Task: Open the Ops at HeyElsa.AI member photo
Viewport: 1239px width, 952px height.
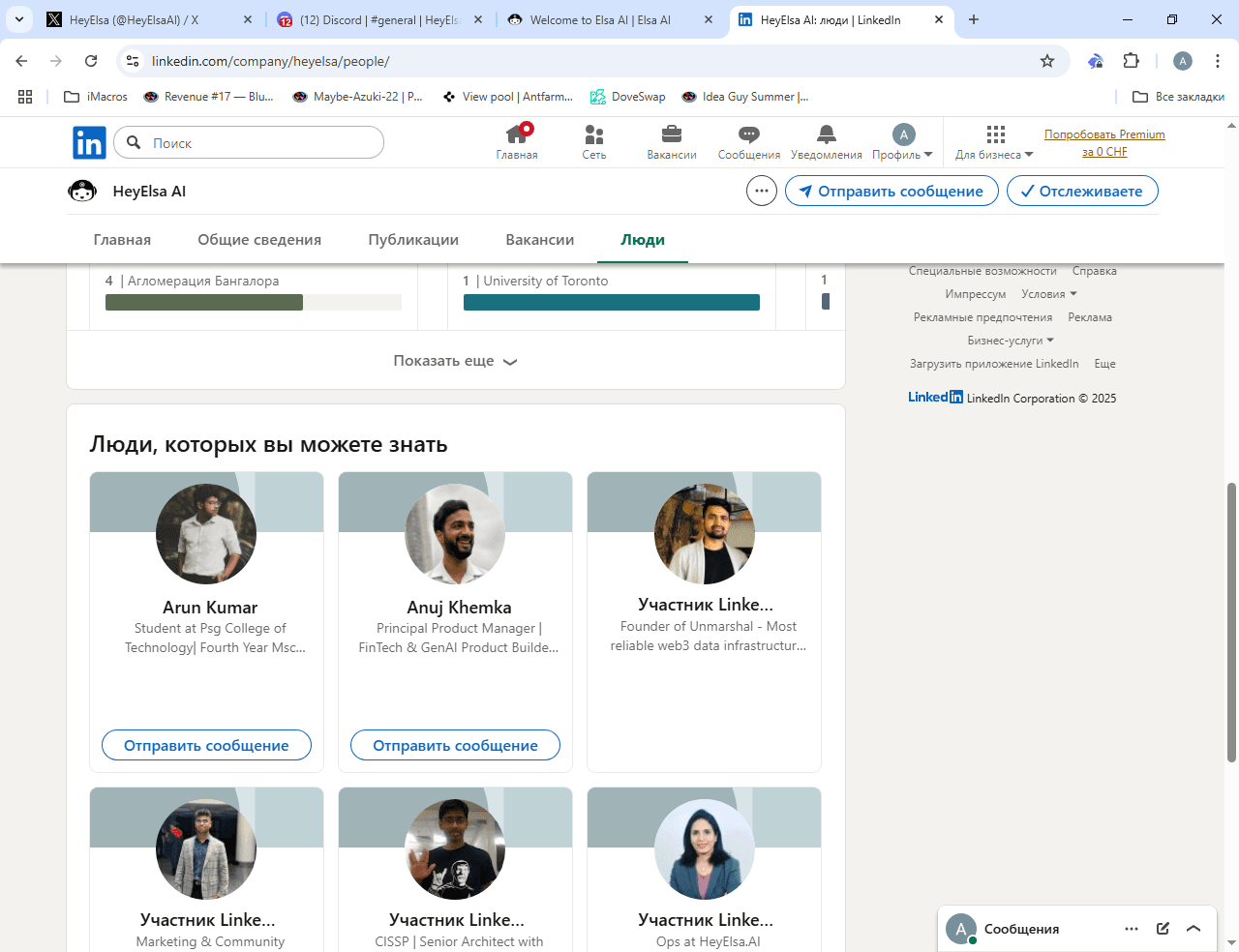Action: click(705, 849)
